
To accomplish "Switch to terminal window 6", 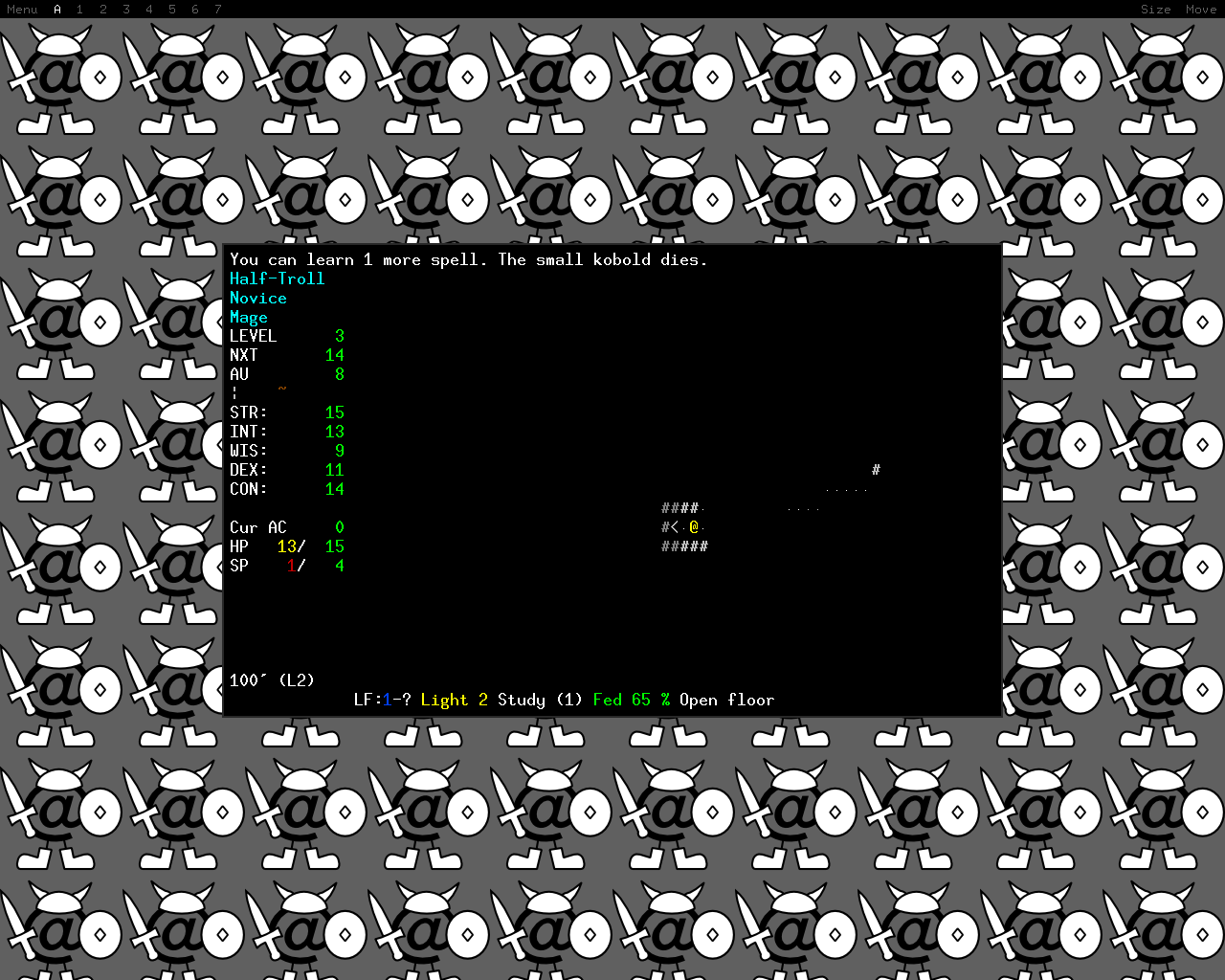I will 195,10.
